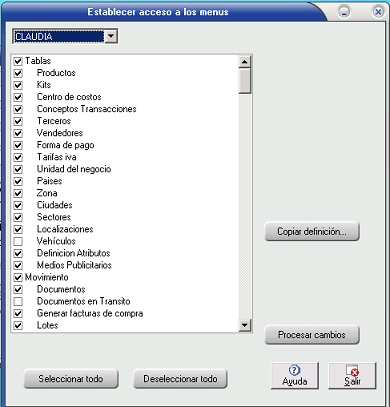Image resolution: width=390 pixels, height=407 pixels.
Task: Uncheck Tarifas iva checkbox
Action: click(x=18, y=157)
